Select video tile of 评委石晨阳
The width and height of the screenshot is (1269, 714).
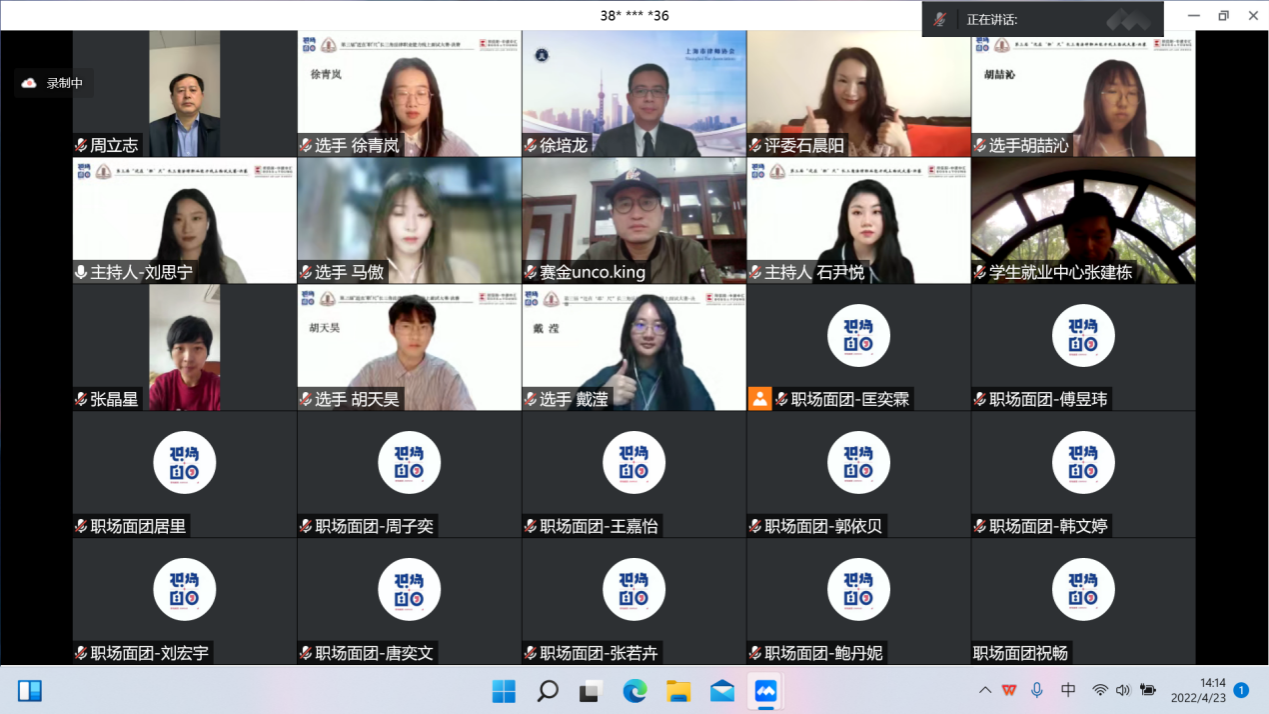(858, 93)
